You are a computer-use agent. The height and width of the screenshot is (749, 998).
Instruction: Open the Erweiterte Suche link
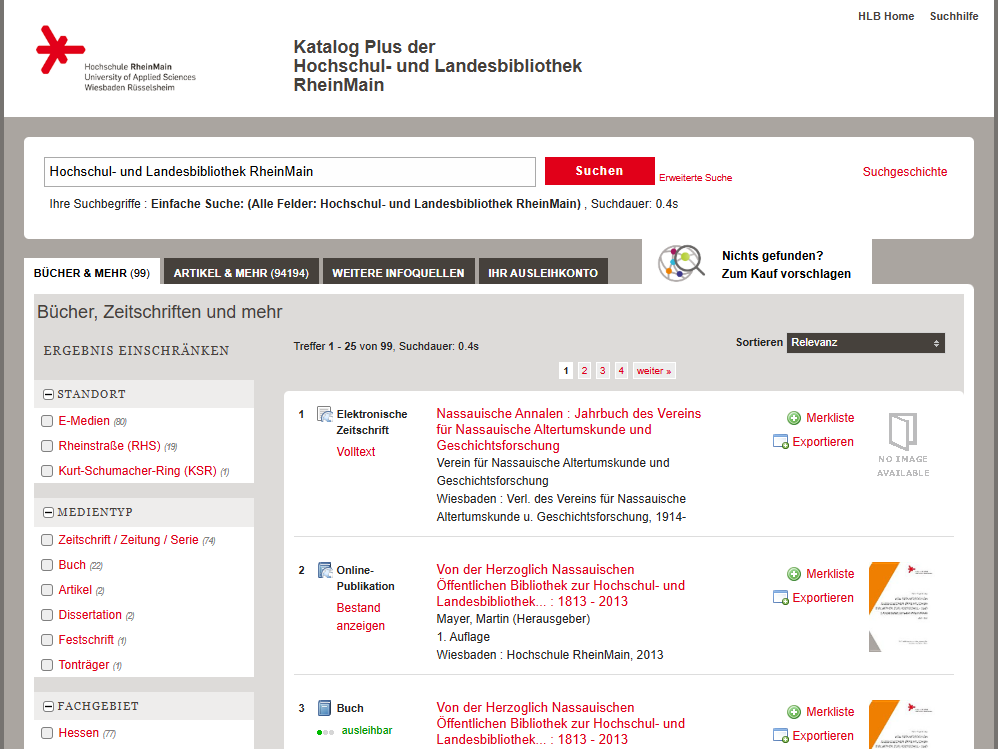pyautogui.click(x=695, y=178)
